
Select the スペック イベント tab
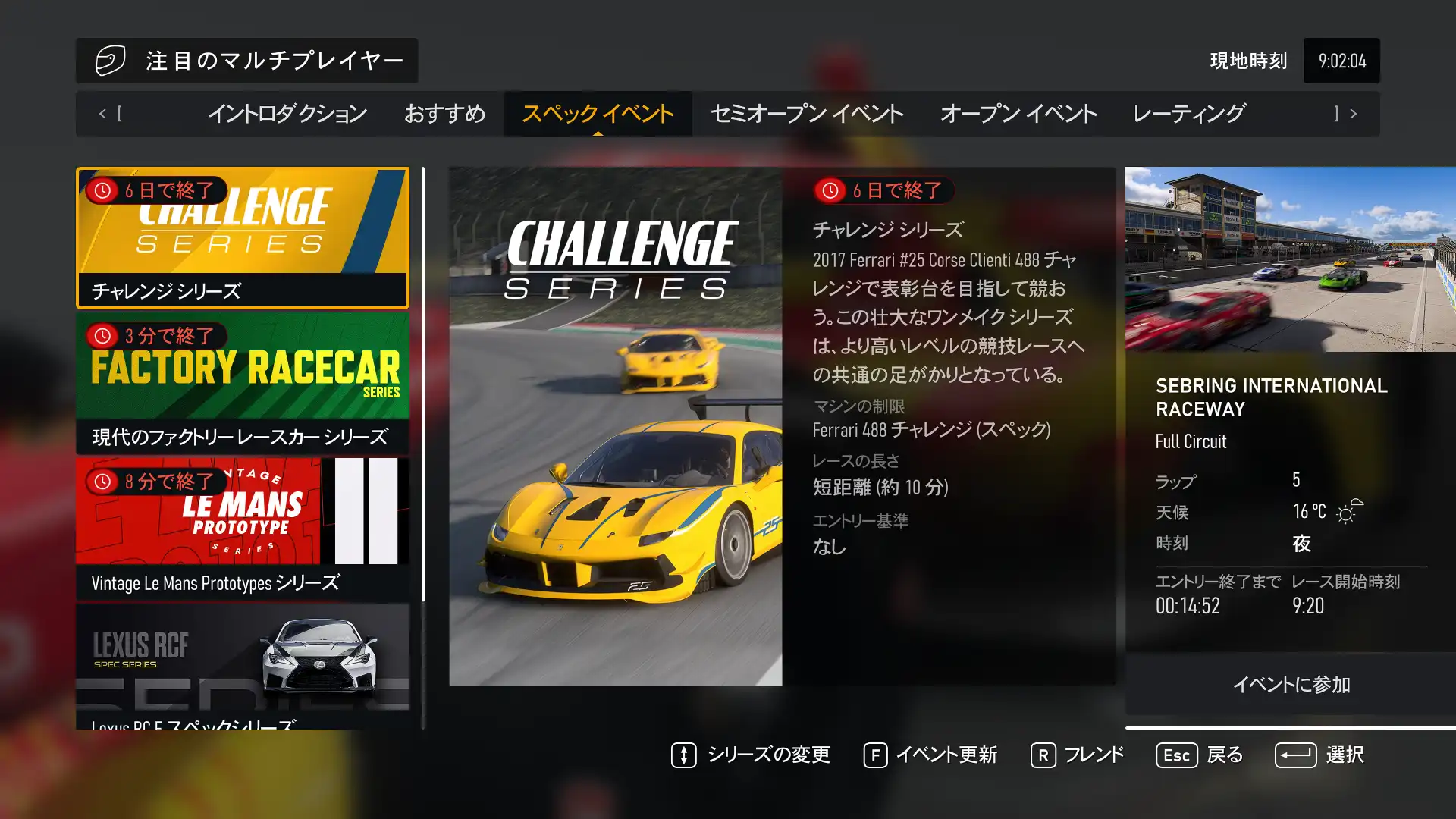point(598,114)
